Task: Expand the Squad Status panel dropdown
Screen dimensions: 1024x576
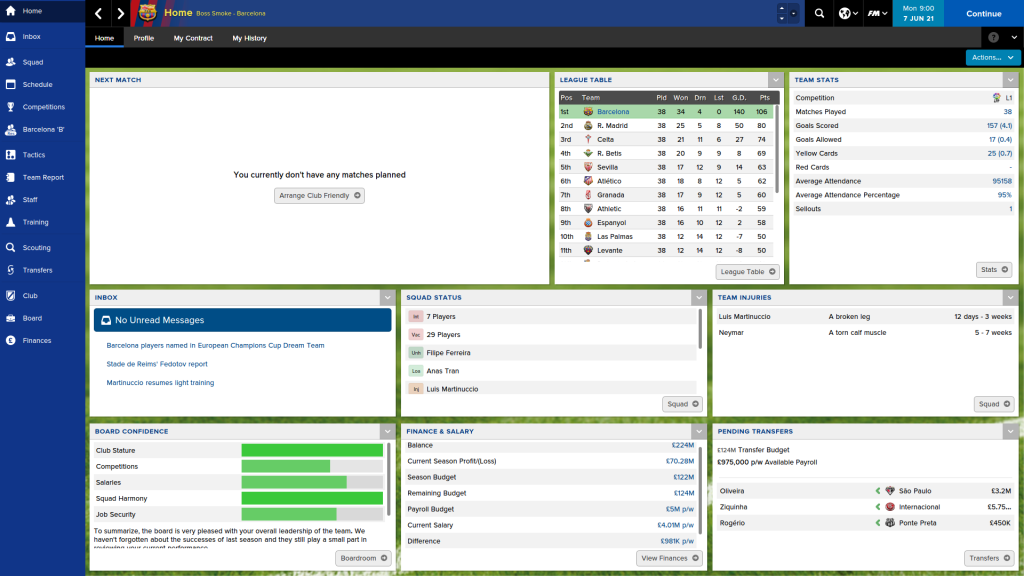Action: point(699,297)
